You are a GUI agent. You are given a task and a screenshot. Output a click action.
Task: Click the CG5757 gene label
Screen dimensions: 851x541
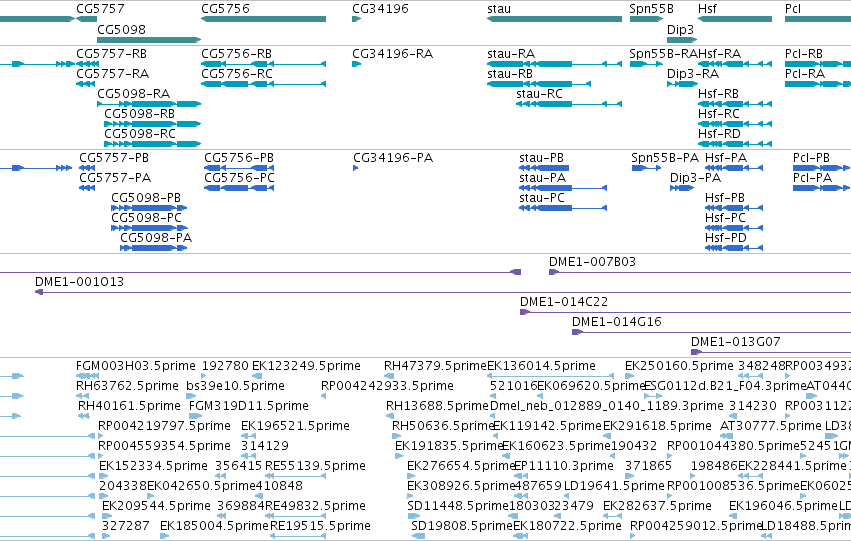point(100,9)
